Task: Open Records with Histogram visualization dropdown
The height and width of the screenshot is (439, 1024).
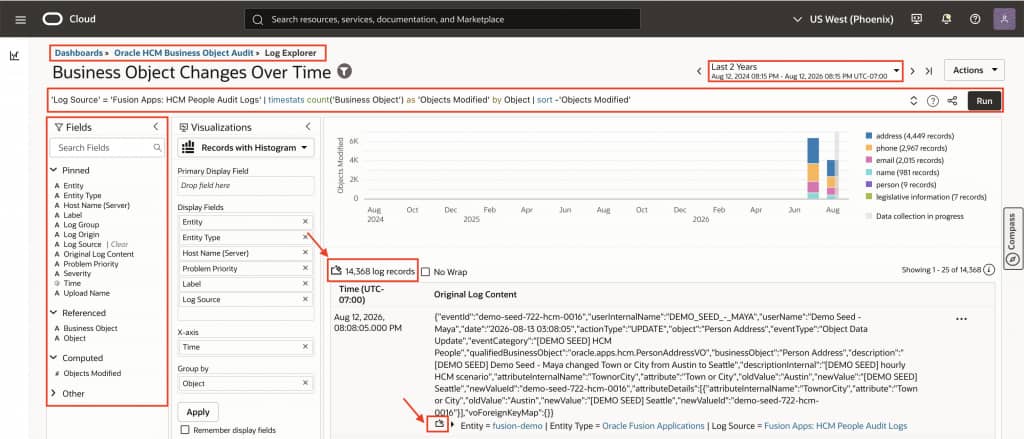Action: coord(246,148)
